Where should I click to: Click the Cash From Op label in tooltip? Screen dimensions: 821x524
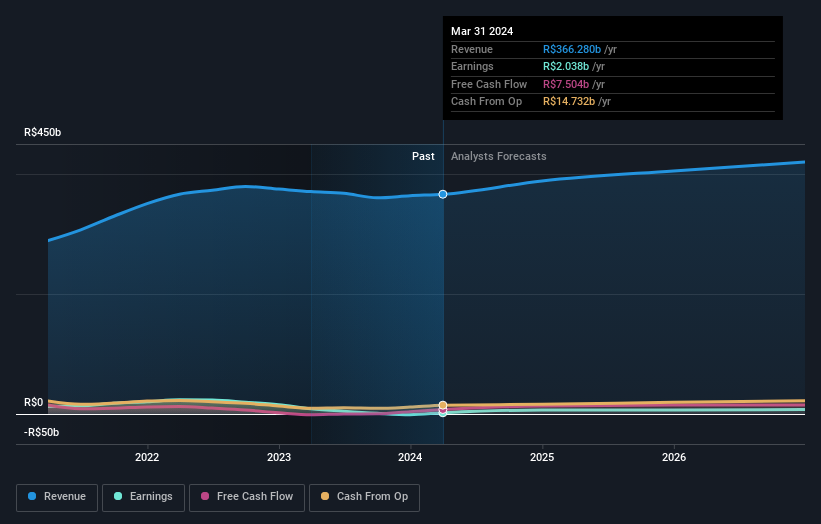[x=486, y=102]
